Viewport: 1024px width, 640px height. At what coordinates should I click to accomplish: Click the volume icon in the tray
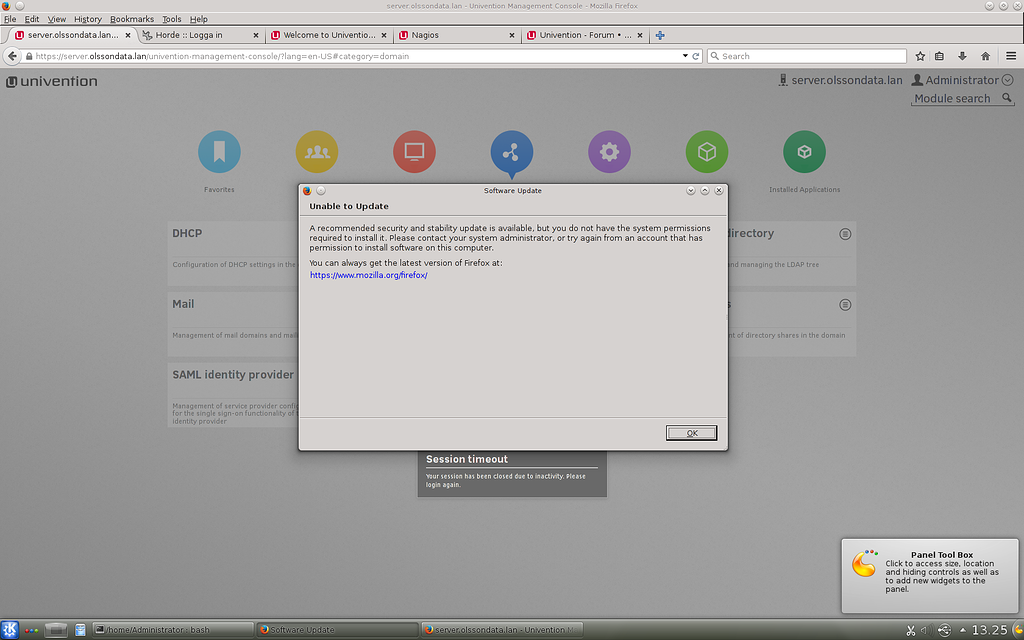coord(926,629)
